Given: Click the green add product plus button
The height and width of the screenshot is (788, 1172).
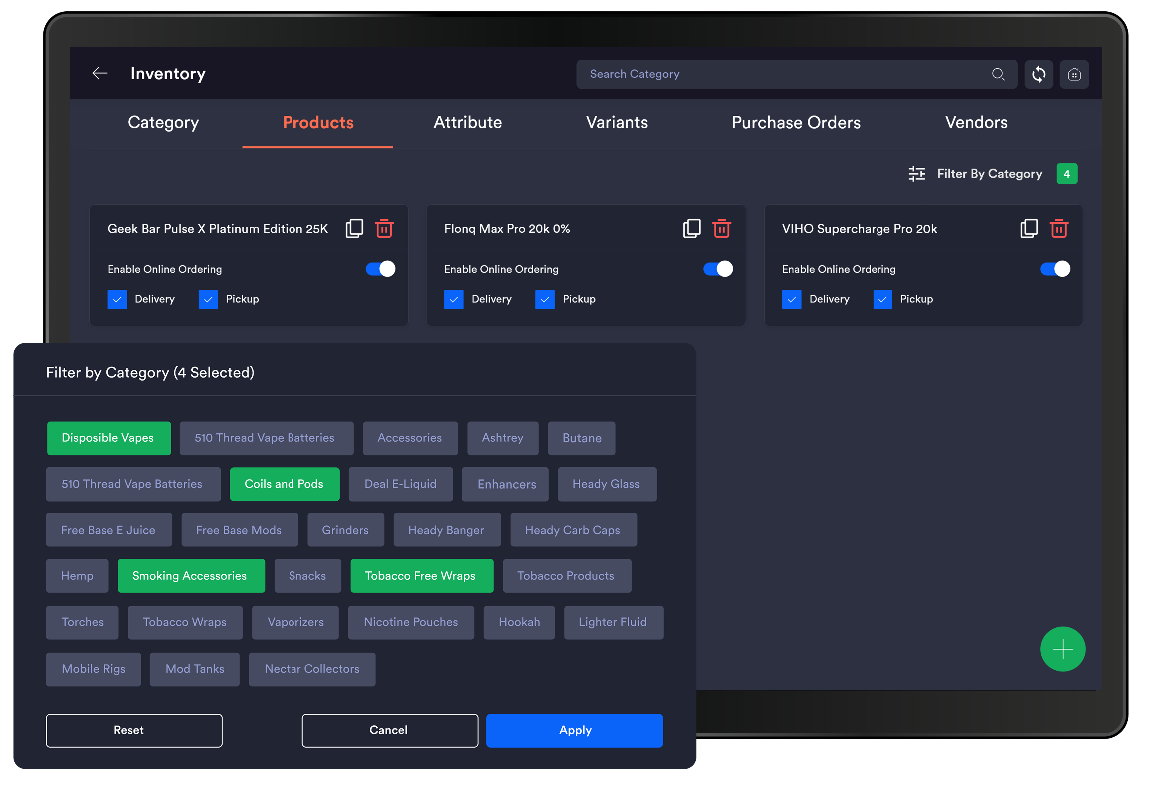Looking at the screenshot, I should [1062, 650].
